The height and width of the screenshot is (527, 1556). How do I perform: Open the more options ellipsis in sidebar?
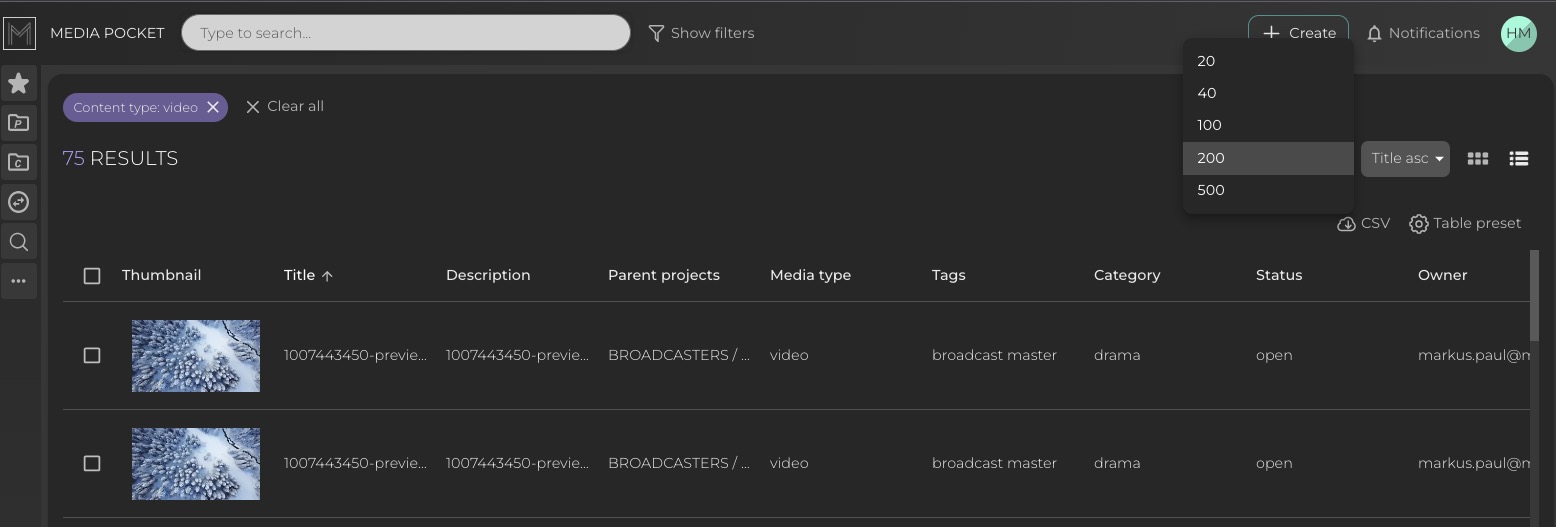tap(18, 281)
